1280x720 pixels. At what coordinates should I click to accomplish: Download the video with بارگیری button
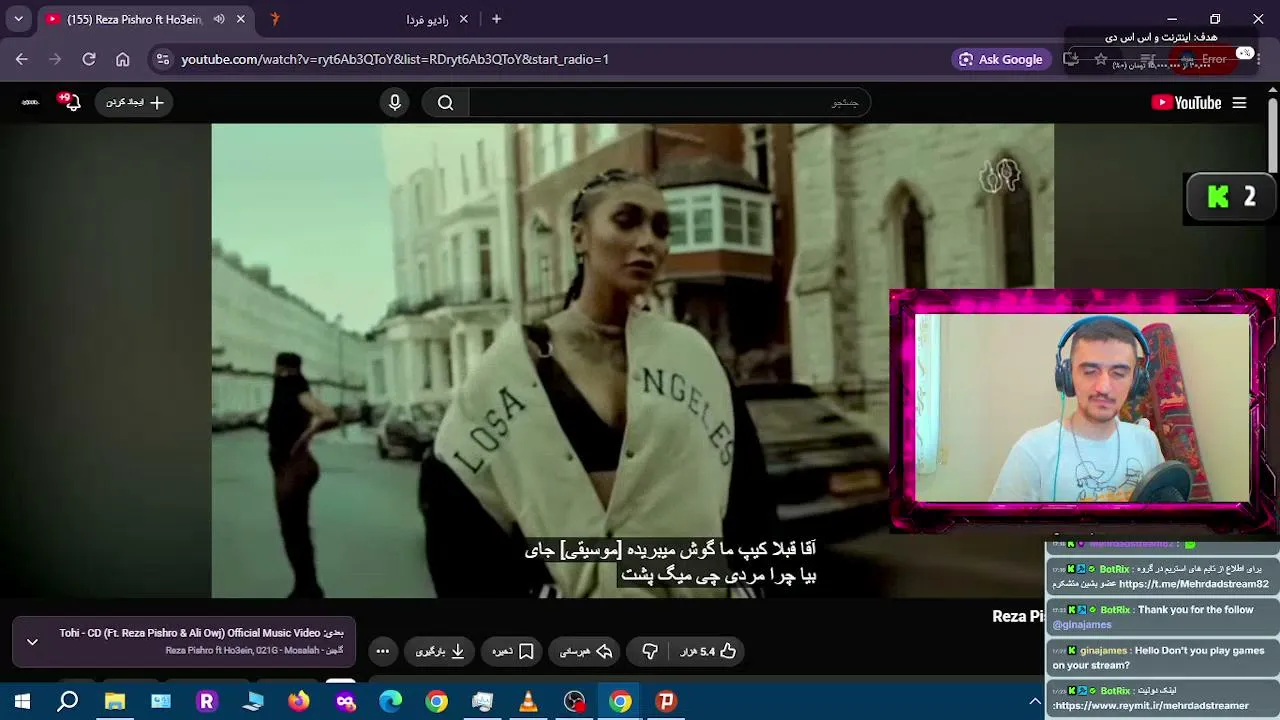click(440, 651)
